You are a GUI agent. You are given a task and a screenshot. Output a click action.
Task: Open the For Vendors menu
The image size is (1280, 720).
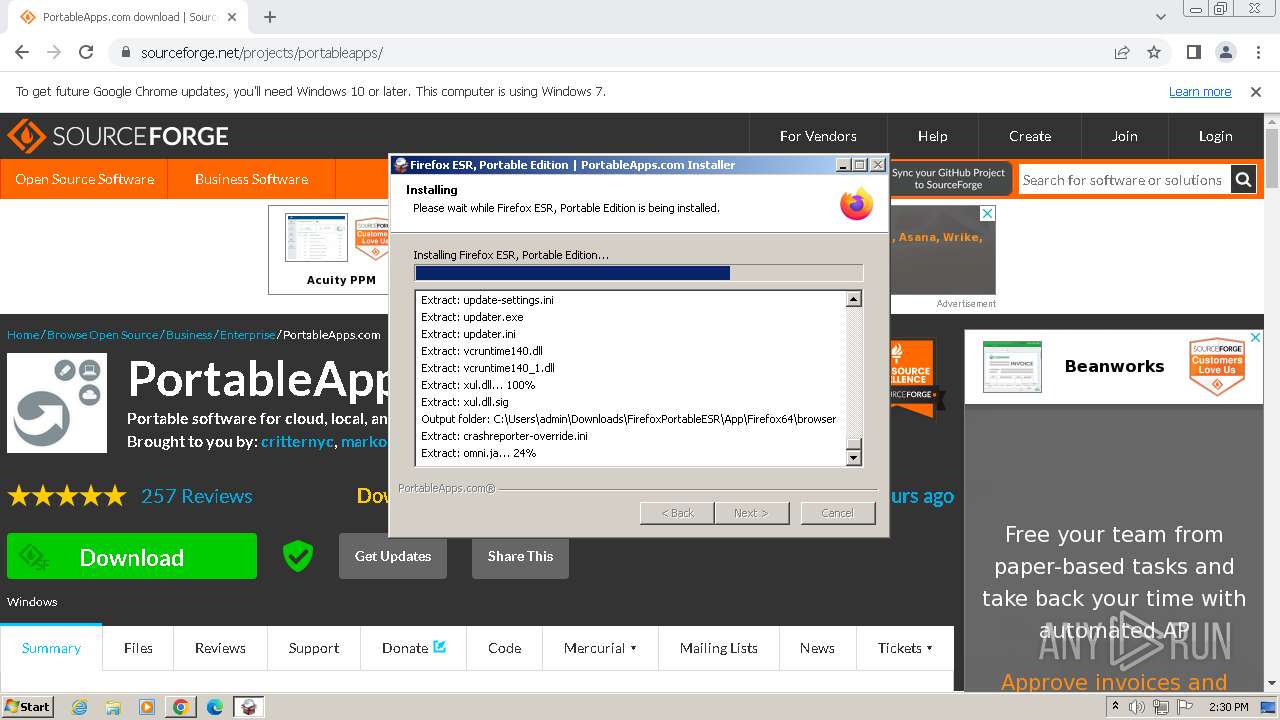(x=818, y=136)
